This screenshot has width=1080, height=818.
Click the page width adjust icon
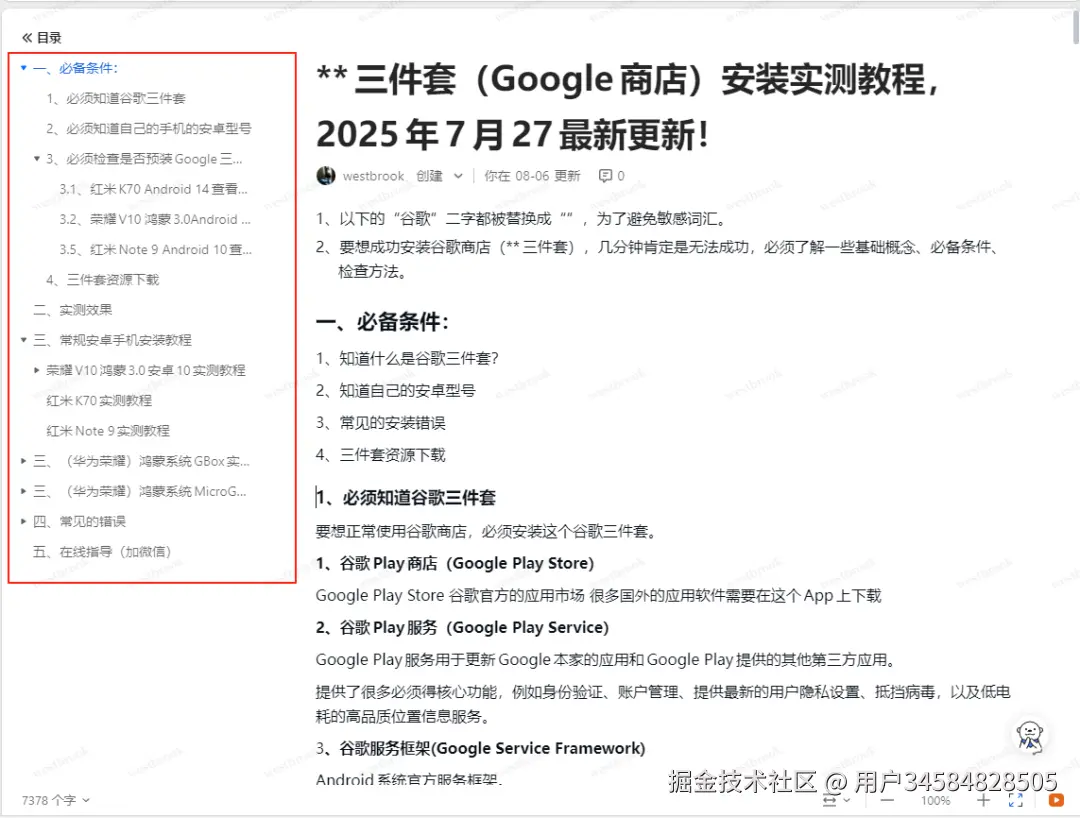(x=830, y=800)
